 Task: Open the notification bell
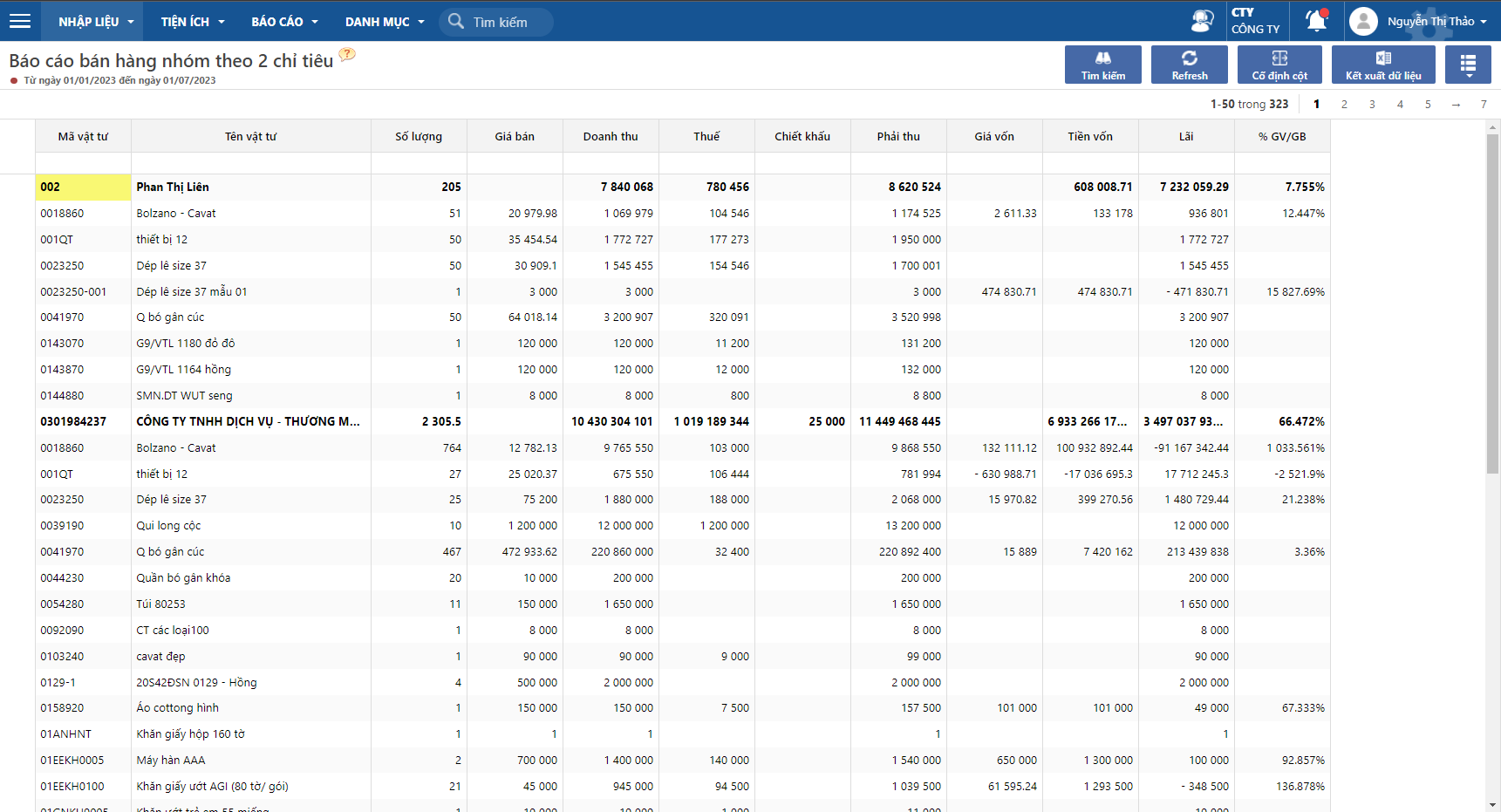(x=1316, y=20)
